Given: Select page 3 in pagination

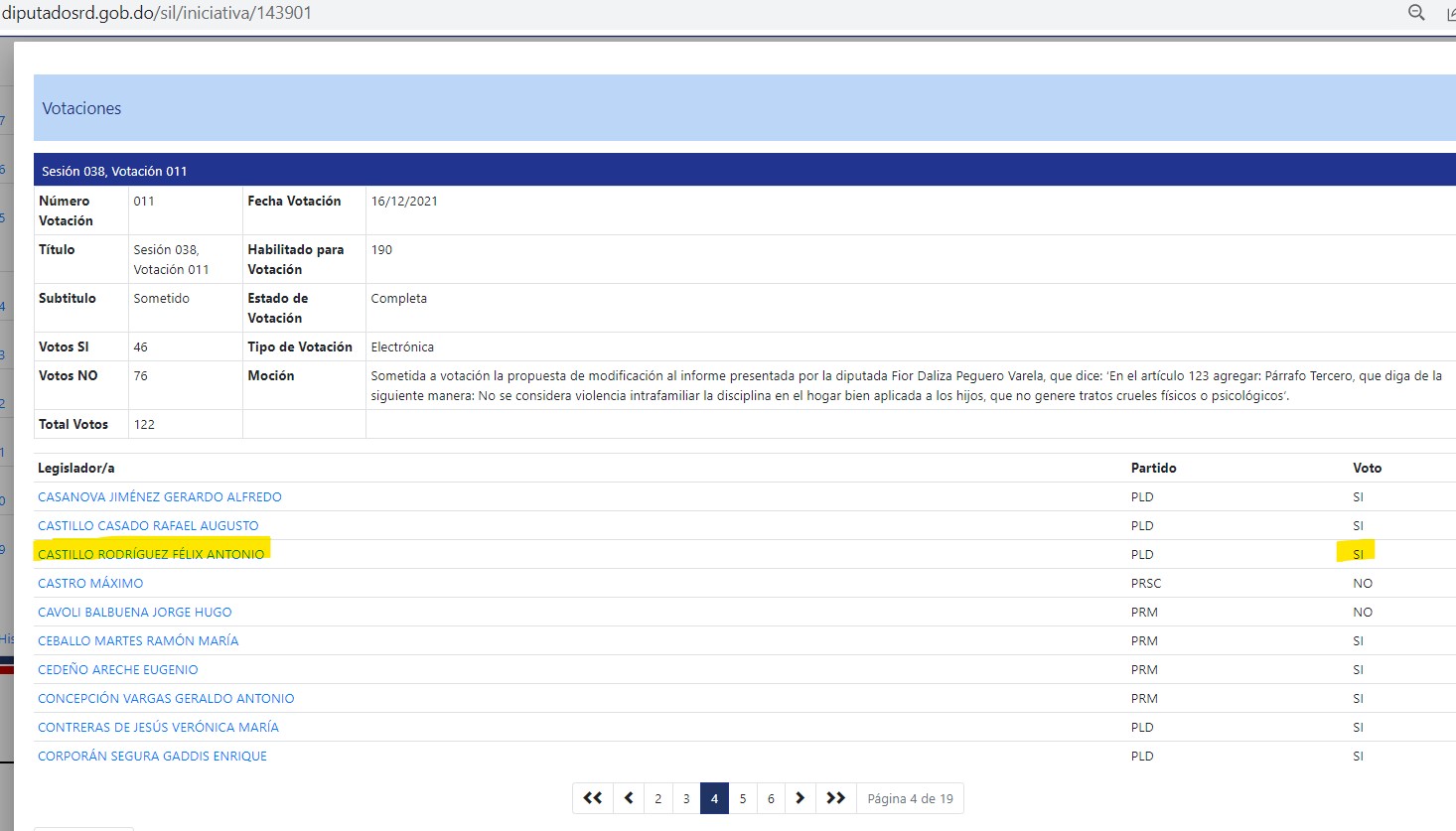Looking at the screenshot, I should 686,798.
